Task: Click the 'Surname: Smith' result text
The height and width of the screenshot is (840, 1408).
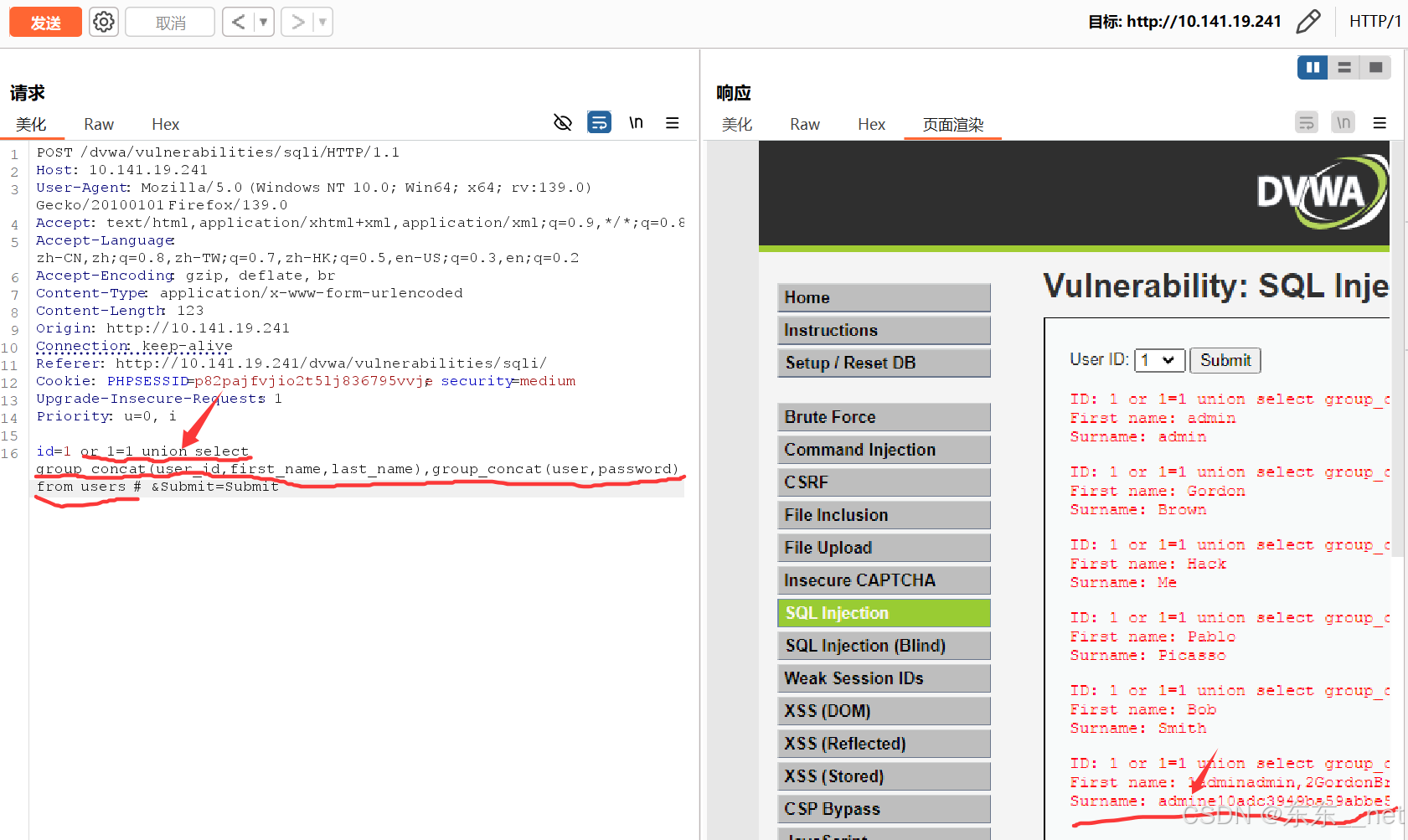Action: click(x=1138, y=729)
